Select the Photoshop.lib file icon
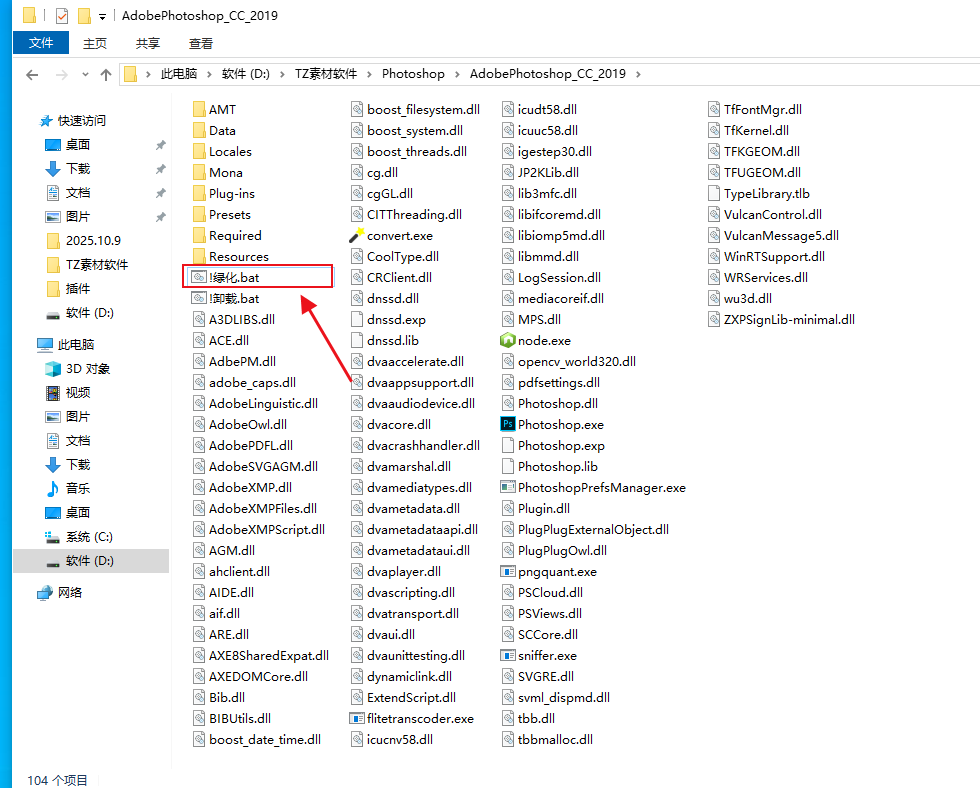Image resolution: width=980 pixels, height=788 pixels. pyautogui.click(x=508, y=467)
